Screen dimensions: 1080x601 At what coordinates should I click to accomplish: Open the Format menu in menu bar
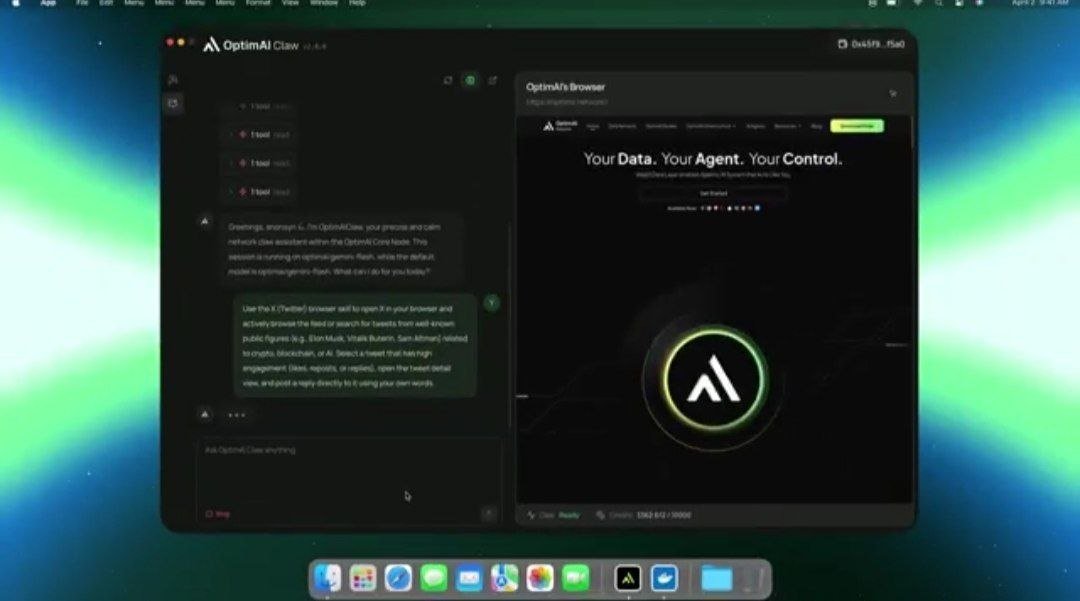[x=258, y=3]
